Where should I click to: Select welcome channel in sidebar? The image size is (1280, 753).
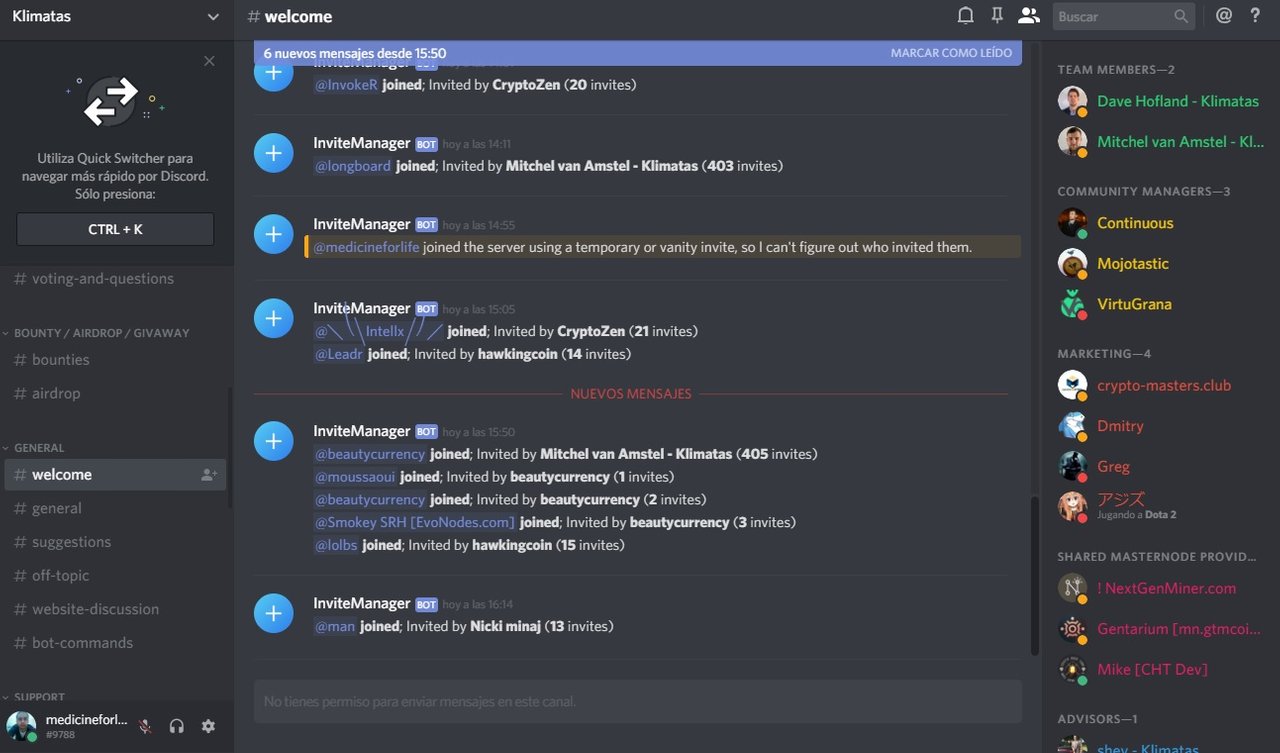(115, 475)
